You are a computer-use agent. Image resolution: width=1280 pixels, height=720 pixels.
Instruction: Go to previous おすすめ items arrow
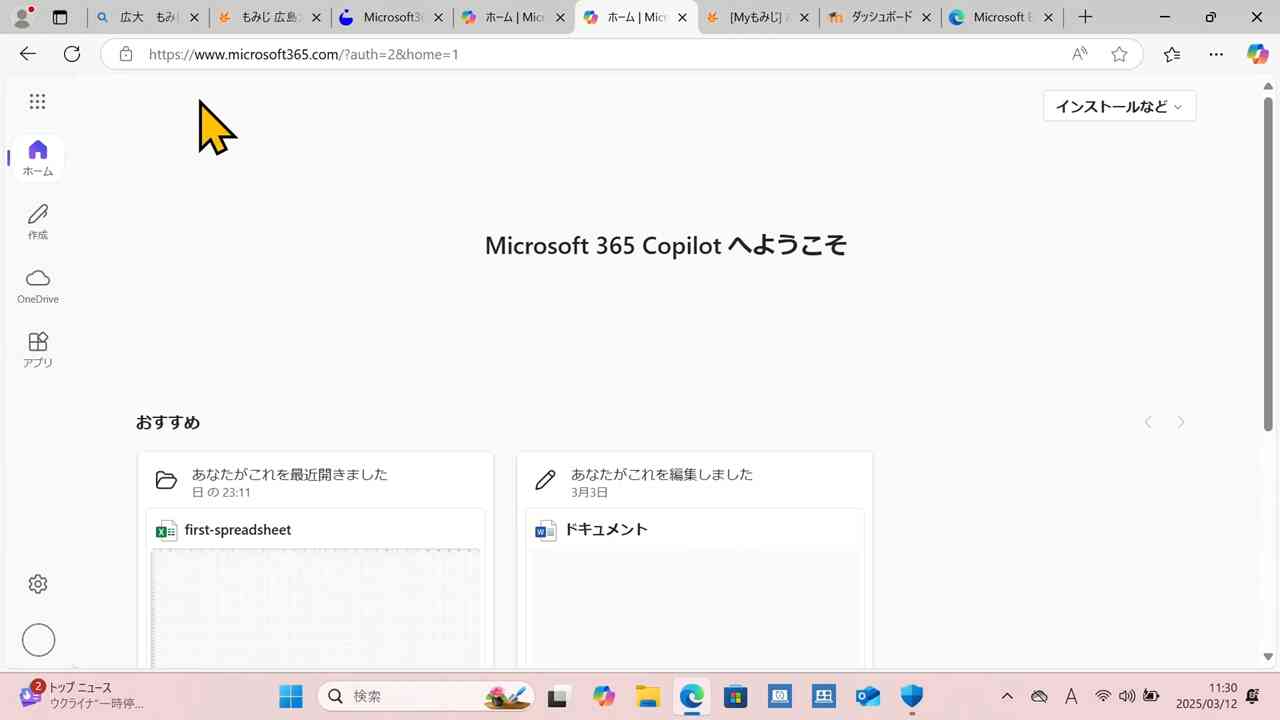click(x=1148, y=422)
